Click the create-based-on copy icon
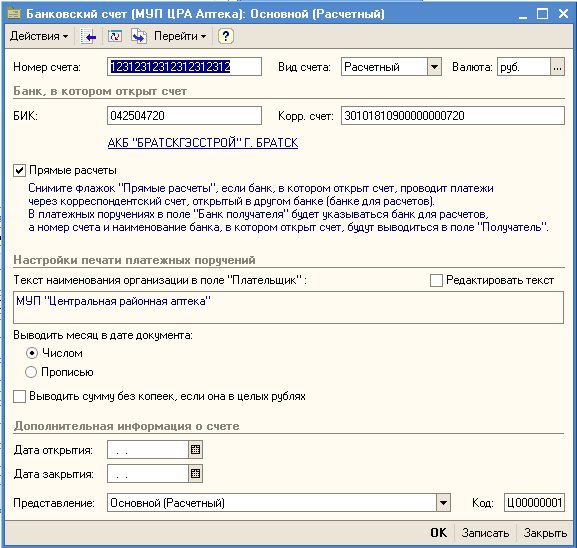Image resolution: width=577 pixels, height=548 pixels. click(x=139, y=36)
